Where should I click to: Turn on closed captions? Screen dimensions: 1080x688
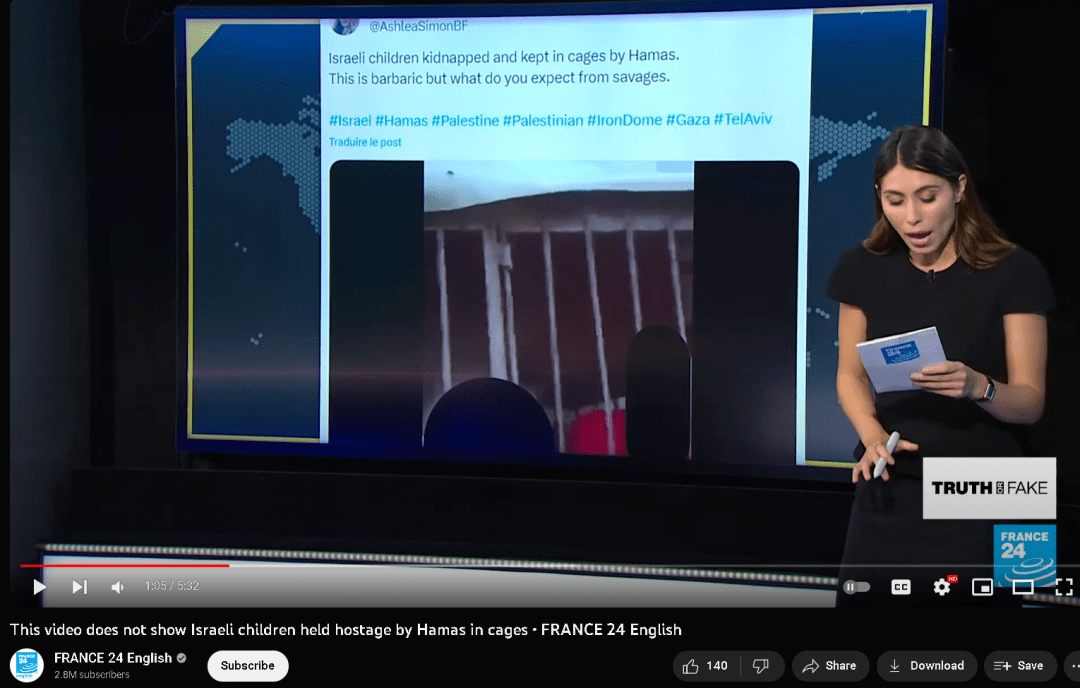point(901,587)
